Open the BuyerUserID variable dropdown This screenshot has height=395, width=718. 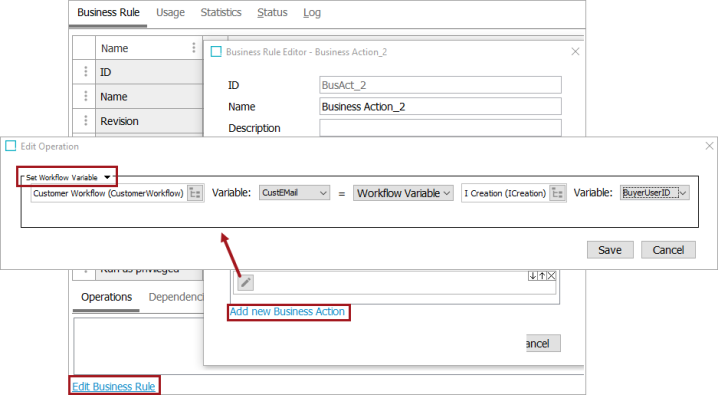click(x=654, y=193)
